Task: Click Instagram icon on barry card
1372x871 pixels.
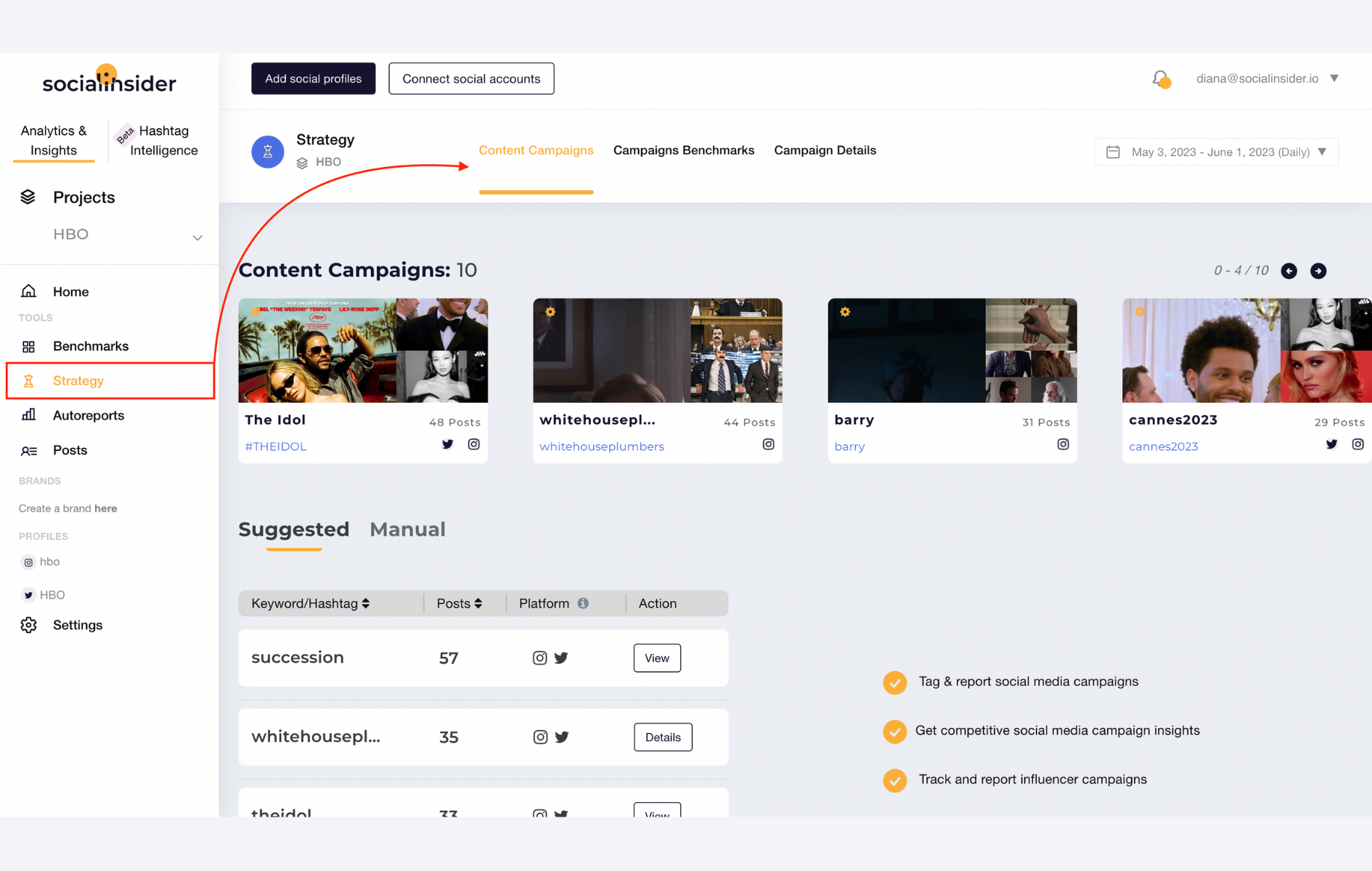Action: point(1063,444)
